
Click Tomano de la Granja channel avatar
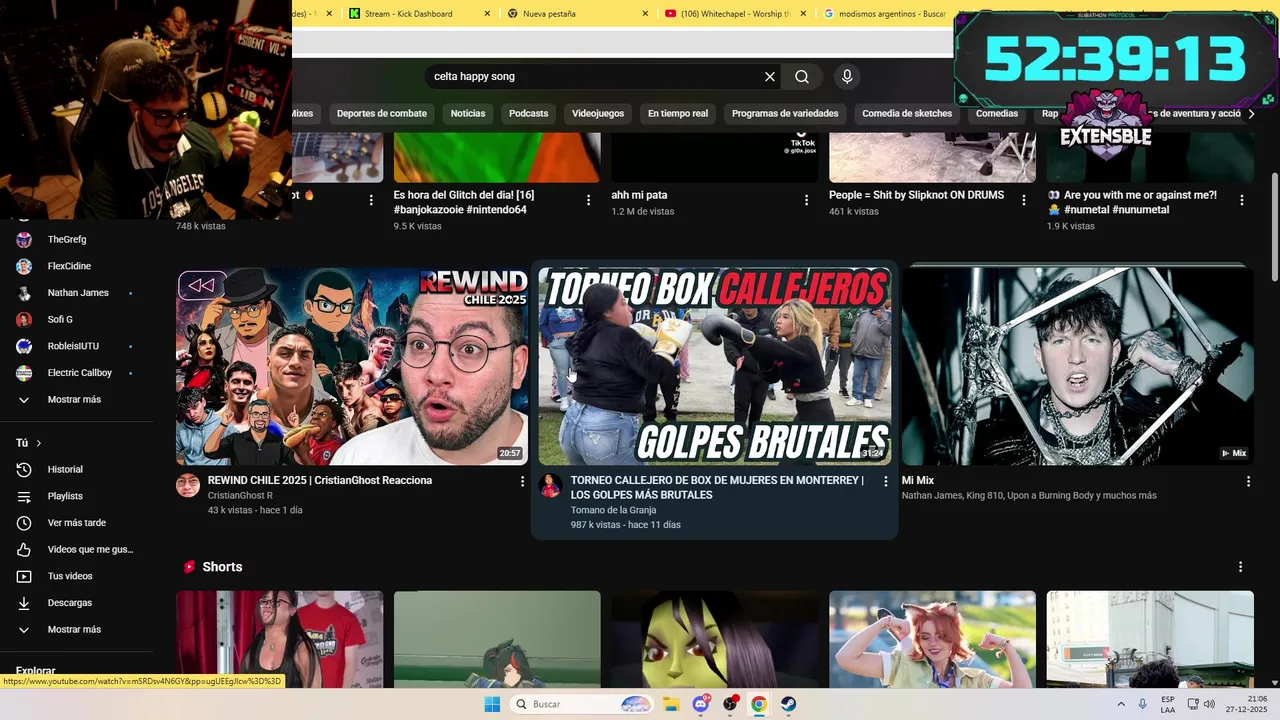550,486
